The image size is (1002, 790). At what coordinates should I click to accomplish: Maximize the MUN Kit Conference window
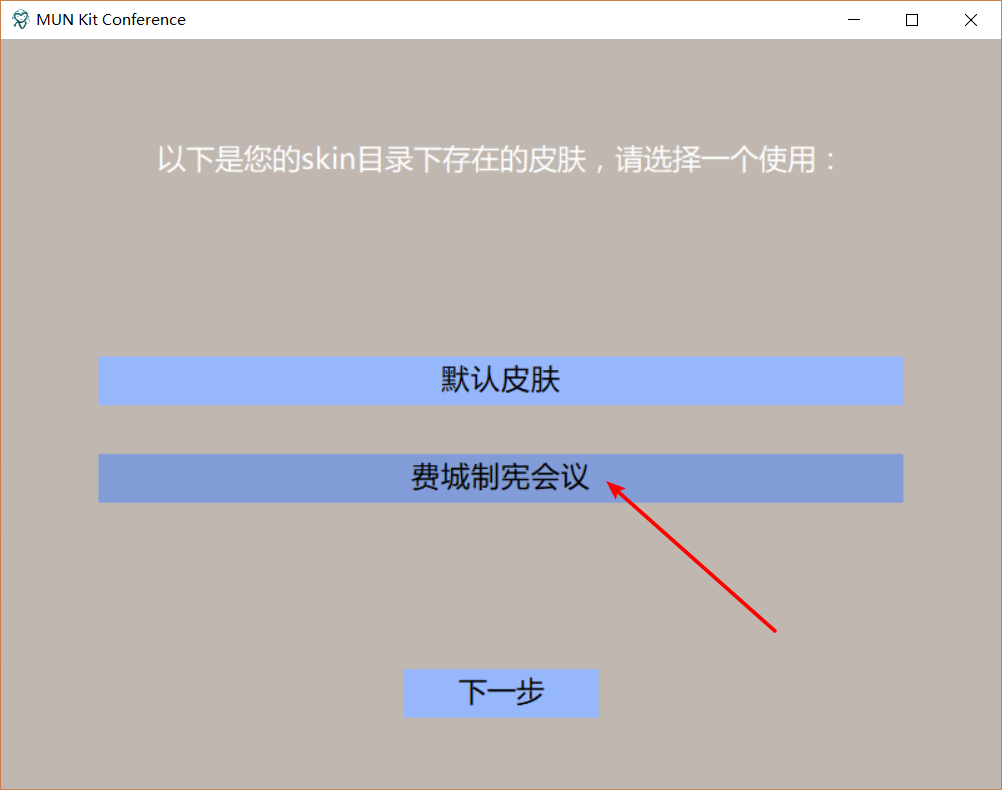coord(911,19)
